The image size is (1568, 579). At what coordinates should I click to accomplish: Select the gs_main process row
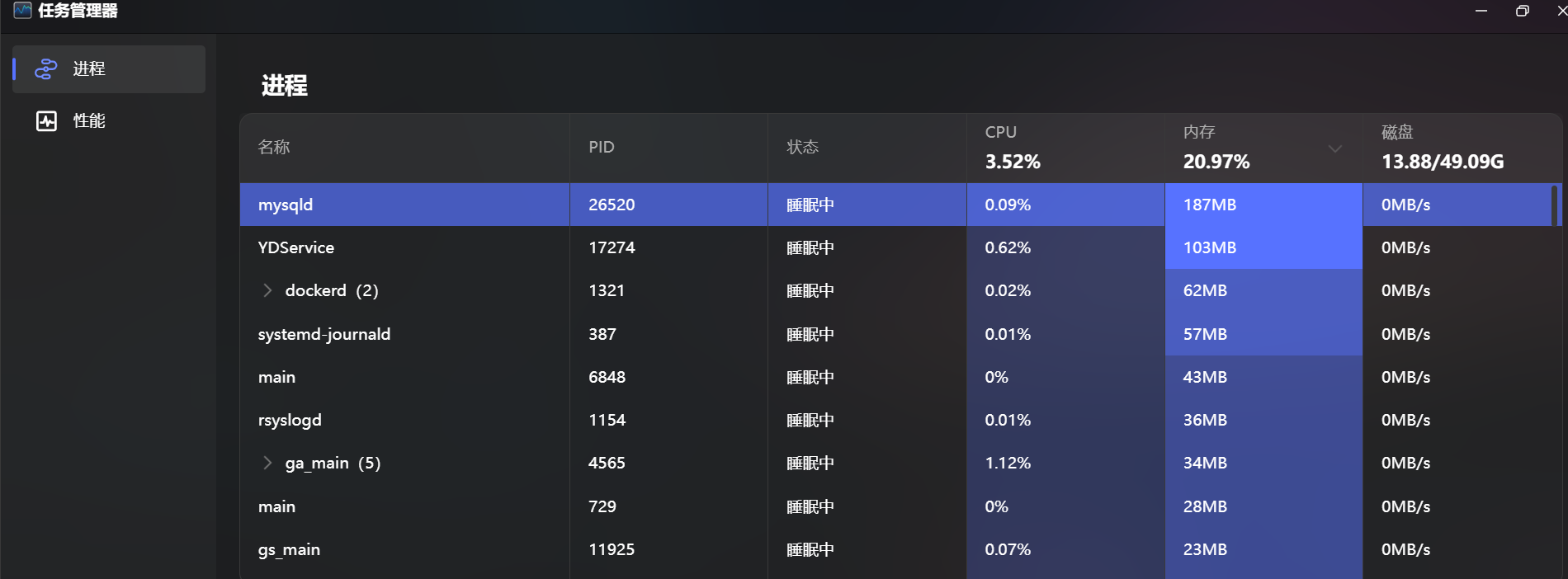pyautogui.click(x=896, y=549)
